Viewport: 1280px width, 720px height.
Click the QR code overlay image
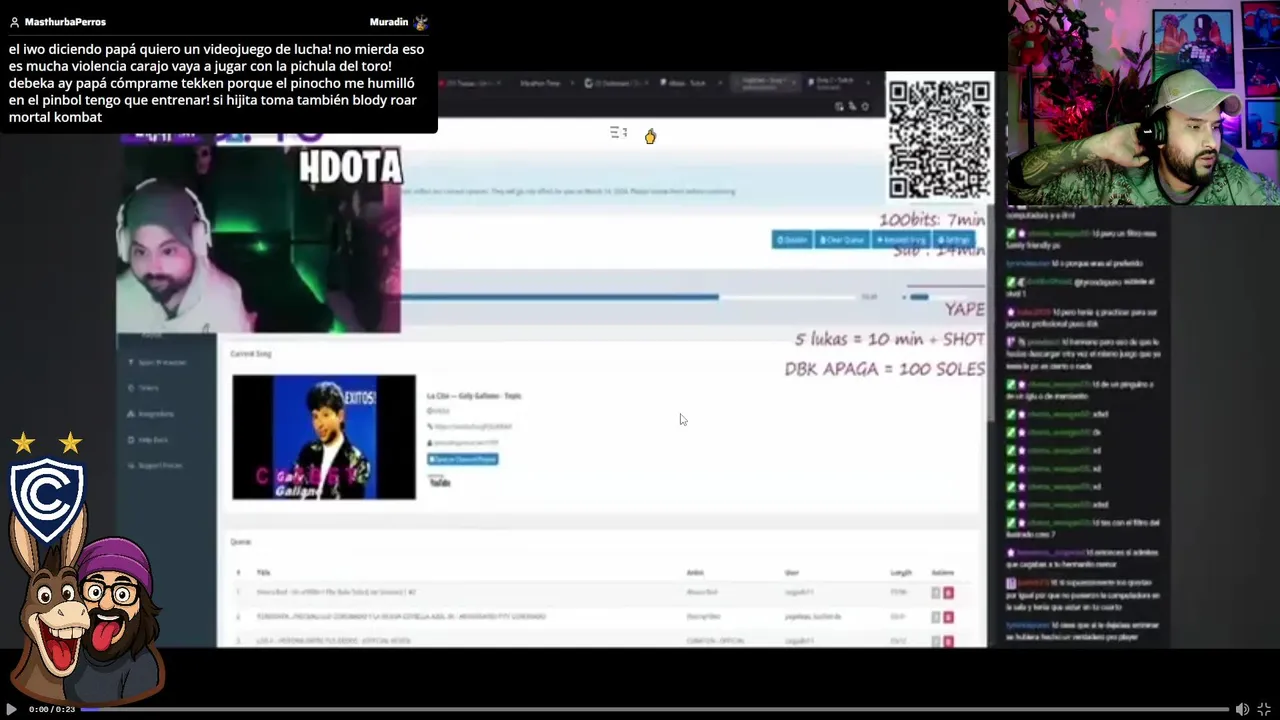939,140
